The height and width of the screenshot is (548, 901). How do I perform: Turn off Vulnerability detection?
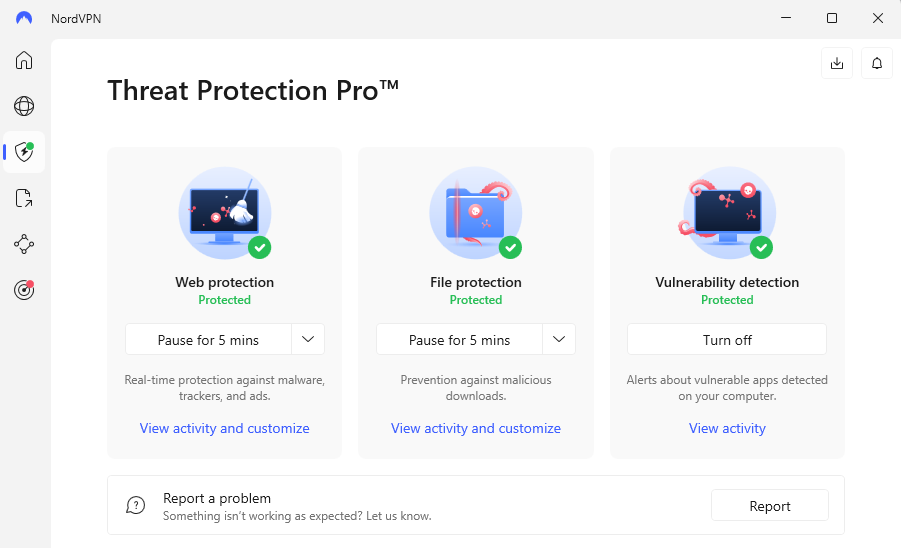727,340
